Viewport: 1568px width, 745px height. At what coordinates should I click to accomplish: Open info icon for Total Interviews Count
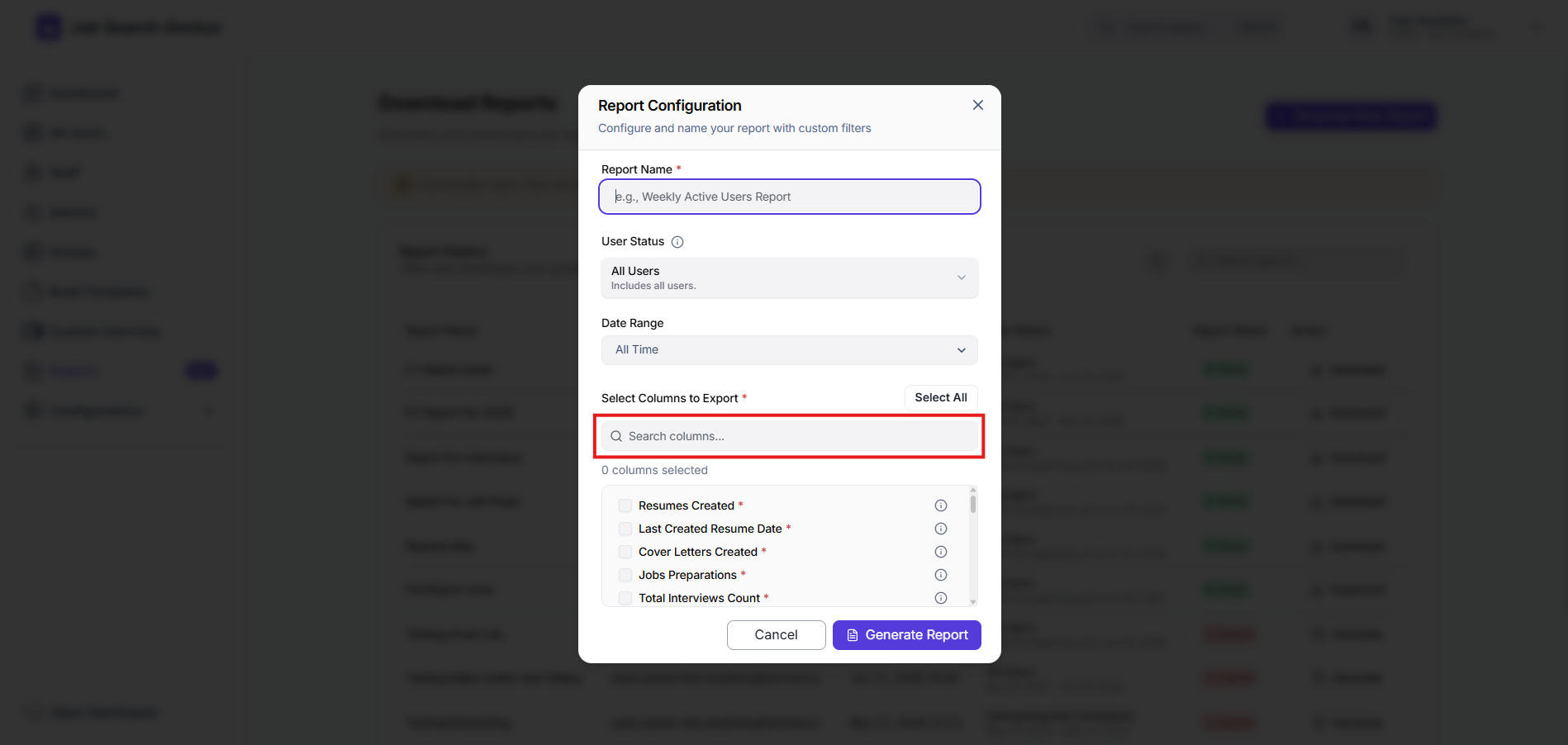point(940,598)
